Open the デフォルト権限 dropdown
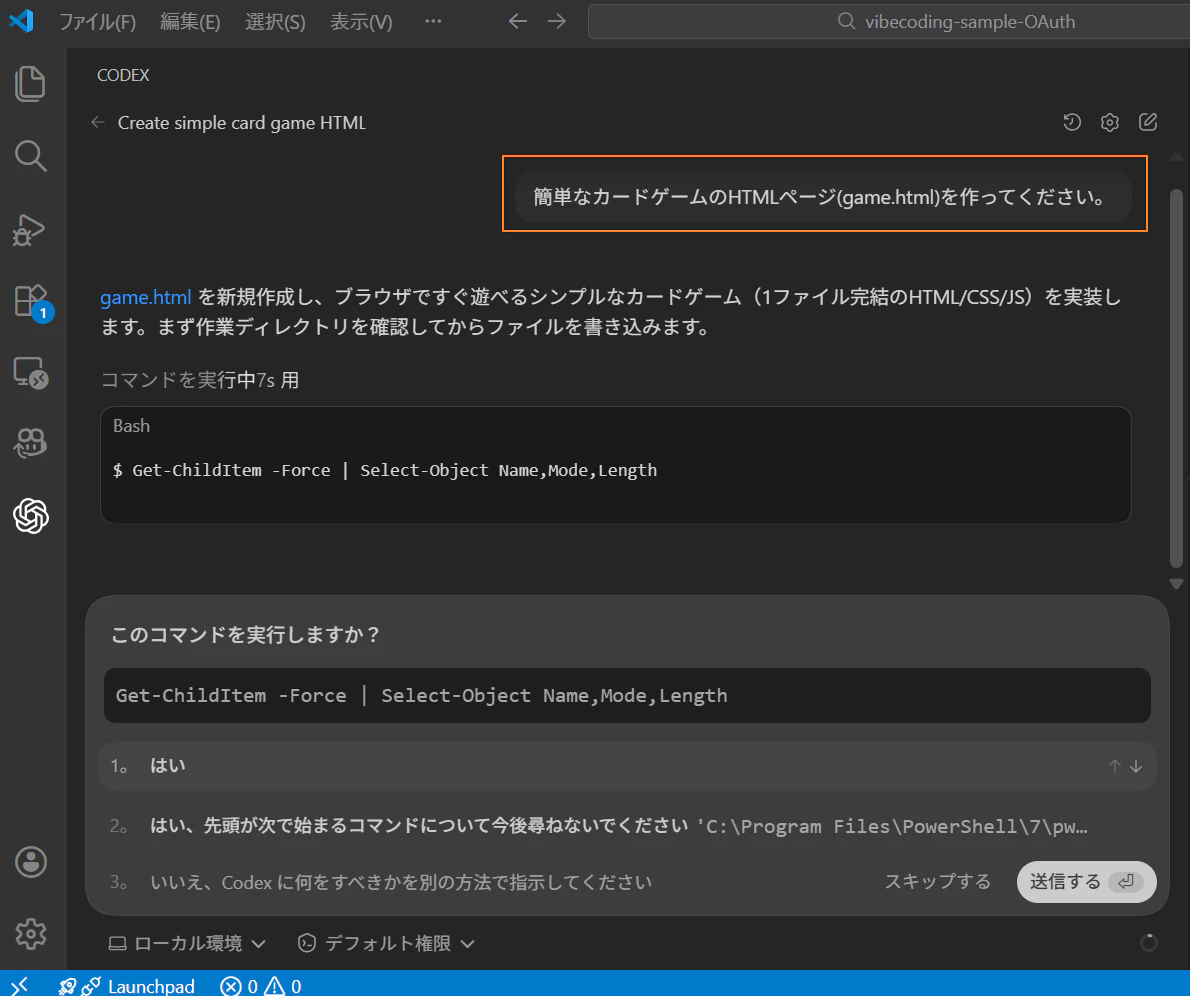The height and width of the screenshot is (996, 1190). [x=386, y=943]
